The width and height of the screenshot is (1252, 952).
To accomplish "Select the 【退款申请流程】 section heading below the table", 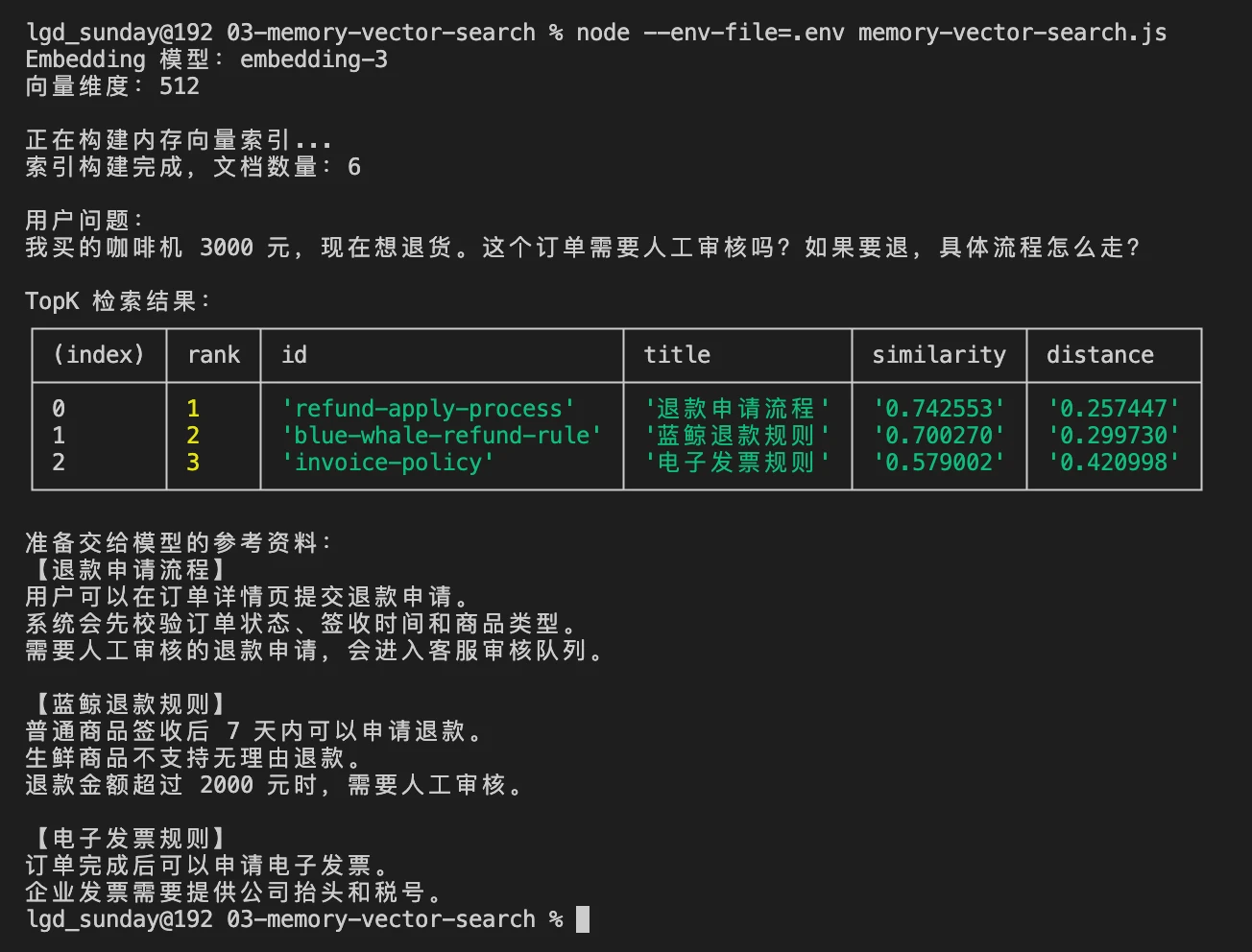I will click(132, 570).
